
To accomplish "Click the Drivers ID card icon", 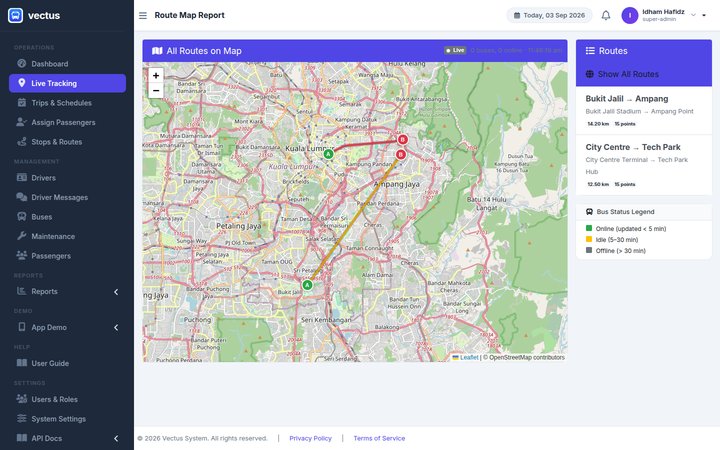I will [22, 177].
